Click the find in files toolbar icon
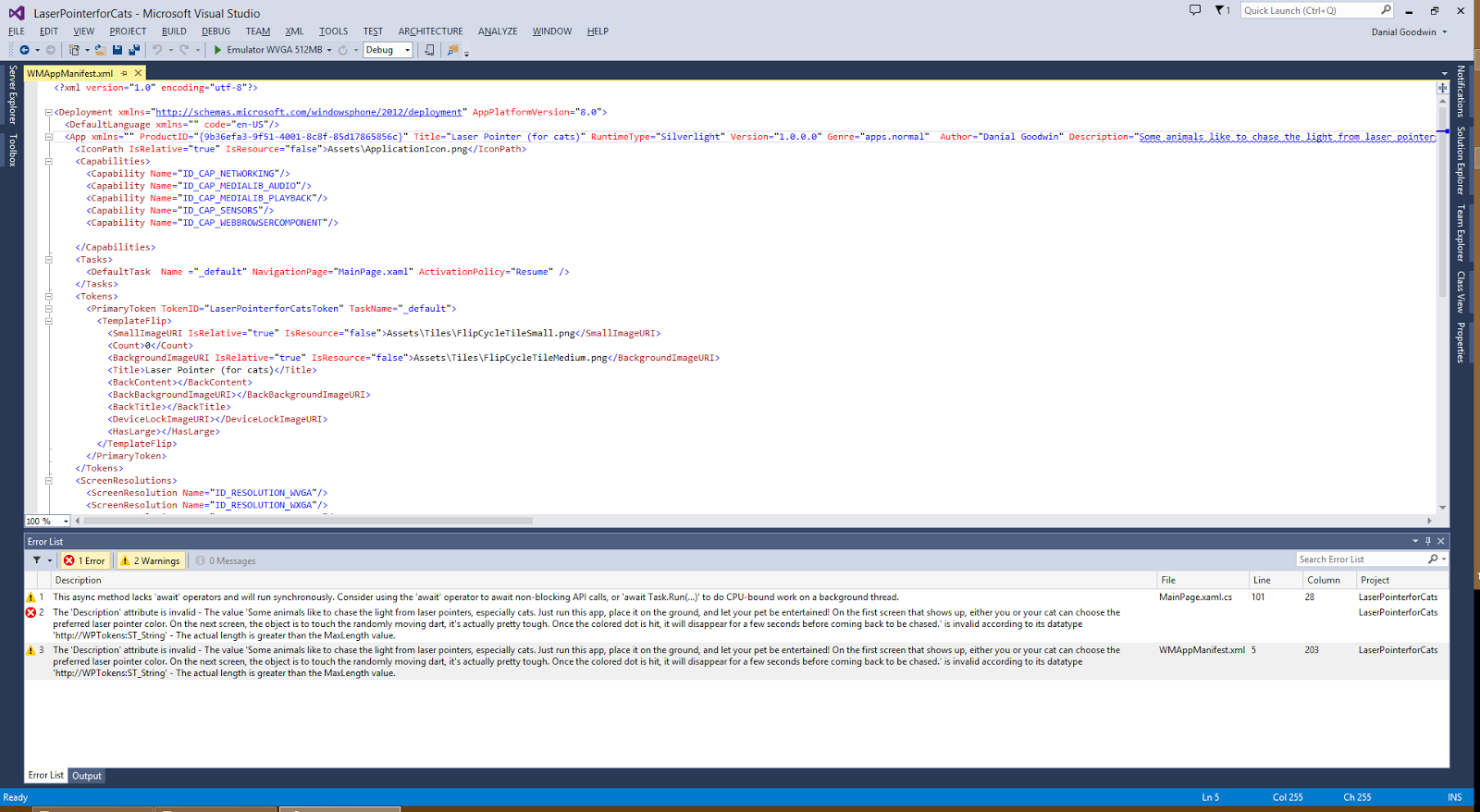The image size is (1480, 812). tap(452, 50)
